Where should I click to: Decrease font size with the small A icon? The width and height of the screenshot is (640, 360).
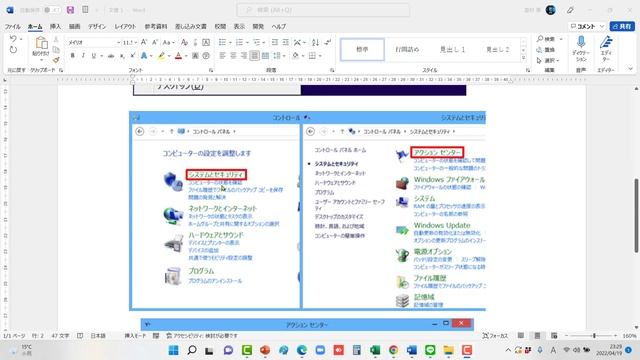155,42
